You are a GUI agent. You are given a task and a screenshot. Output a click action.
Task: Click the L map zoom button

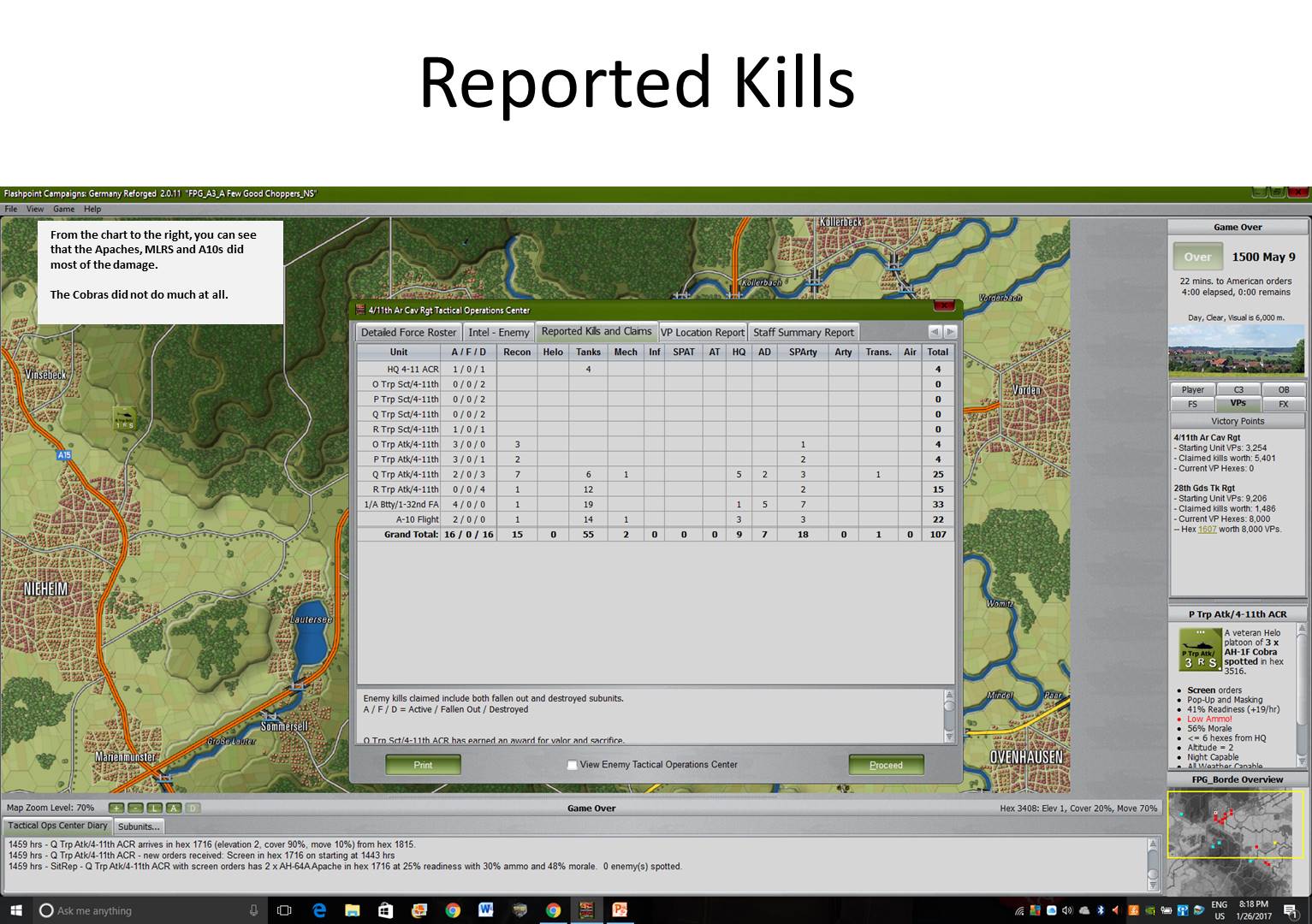[154, 808]
